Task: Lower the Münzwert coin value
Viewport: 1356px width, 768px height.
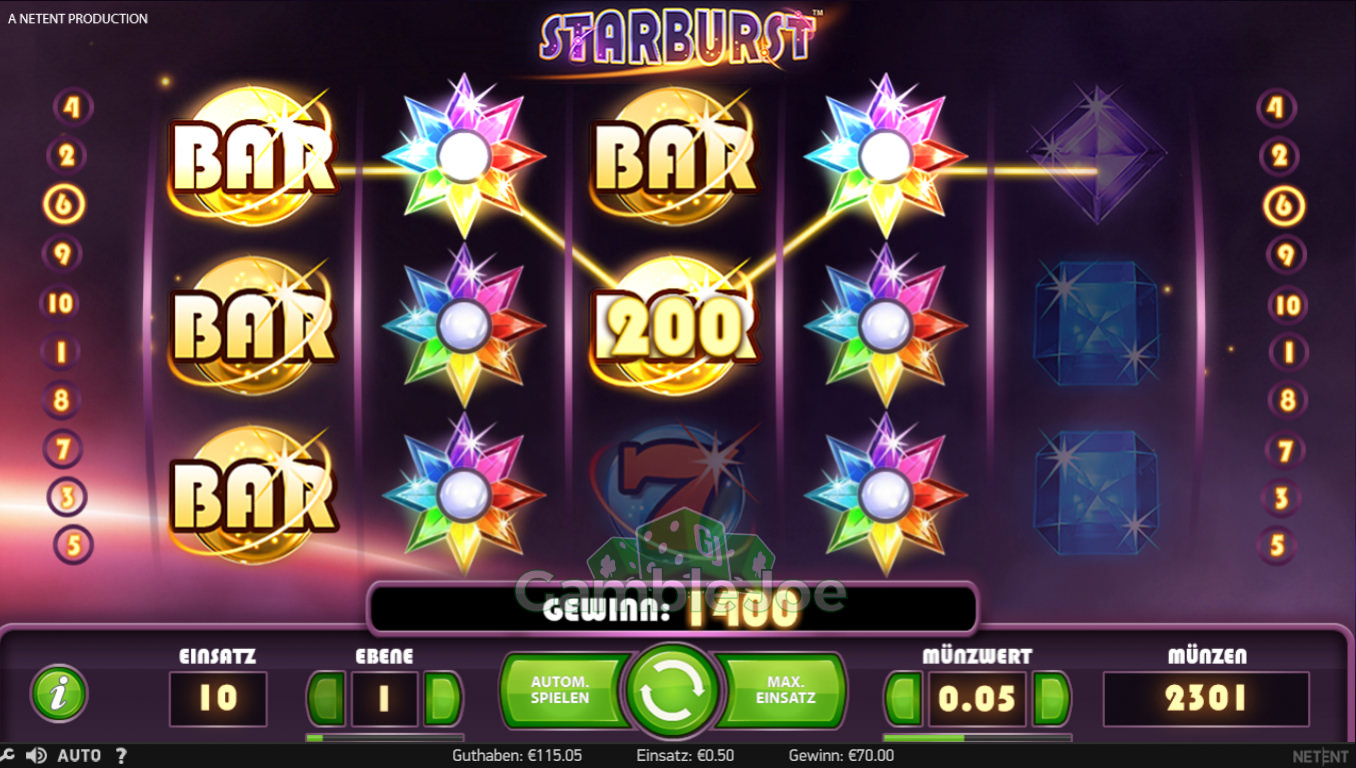Action: [906, 698]
